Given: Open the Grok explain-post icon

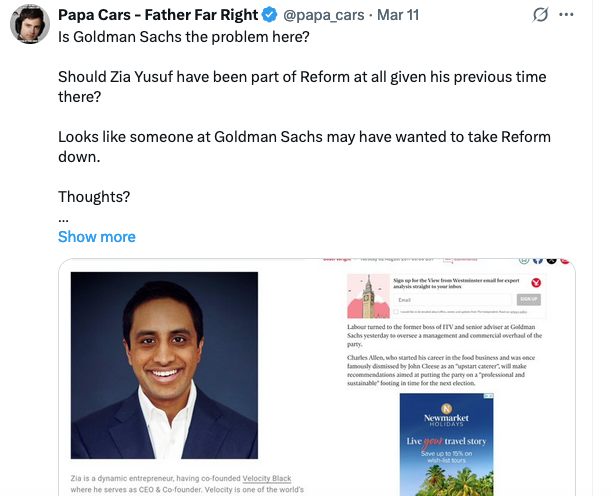Looking at the screenshot, I should pyautogui.click(x=541, y=15).
